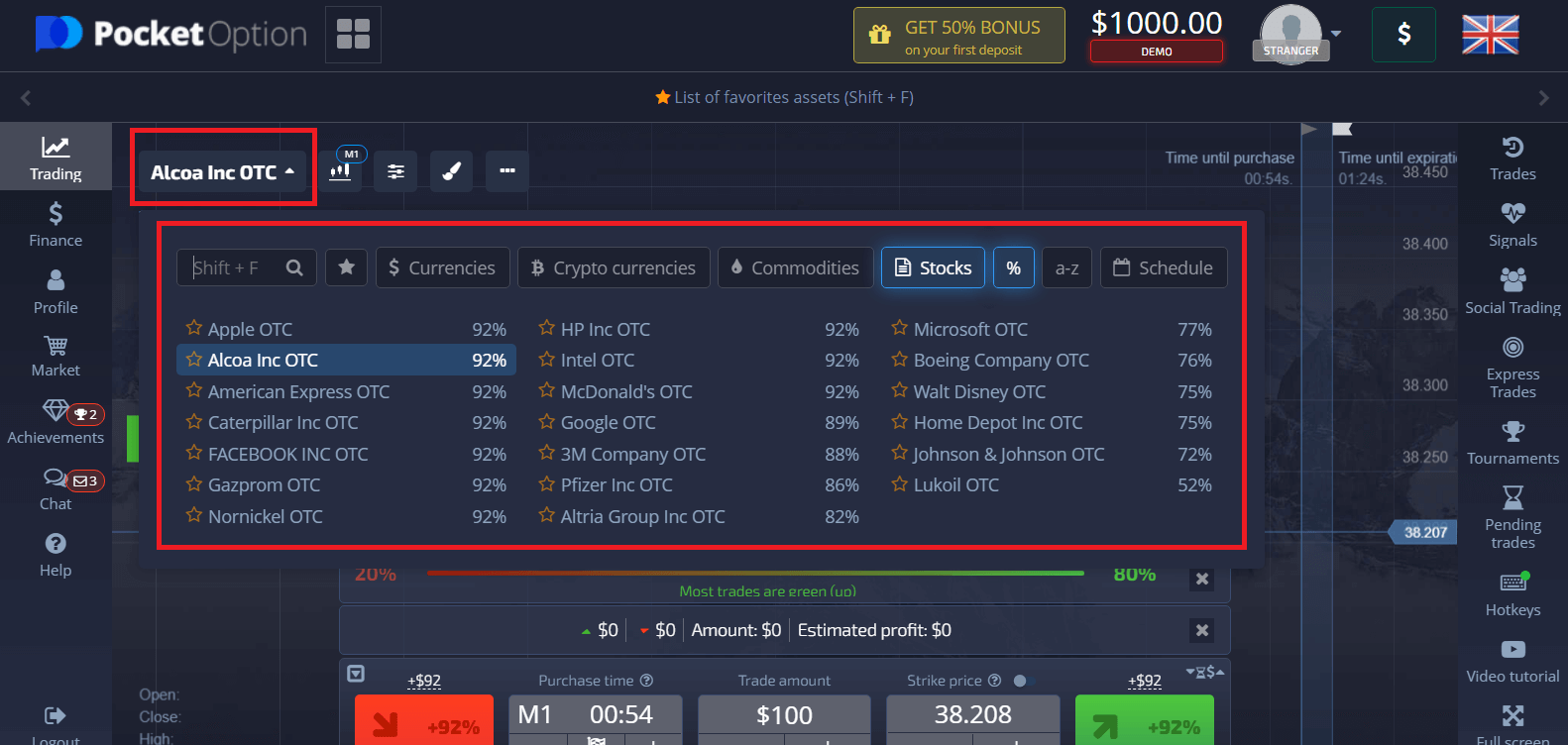Open the Market shopping cart
The image size is (1568, 745).
pos(56,356)
